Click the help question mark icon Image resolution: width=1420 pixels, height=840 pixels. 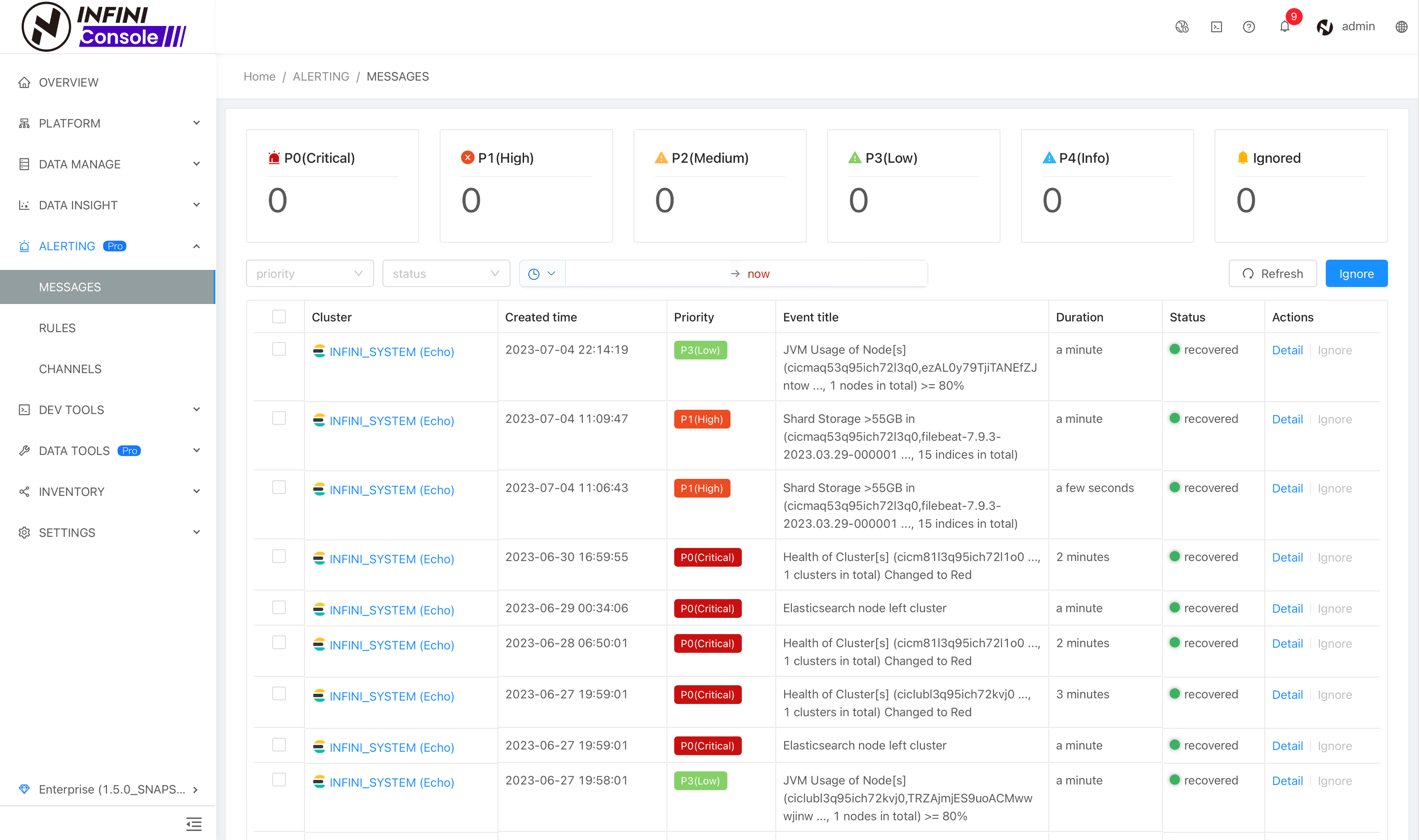coord(1249,26)
